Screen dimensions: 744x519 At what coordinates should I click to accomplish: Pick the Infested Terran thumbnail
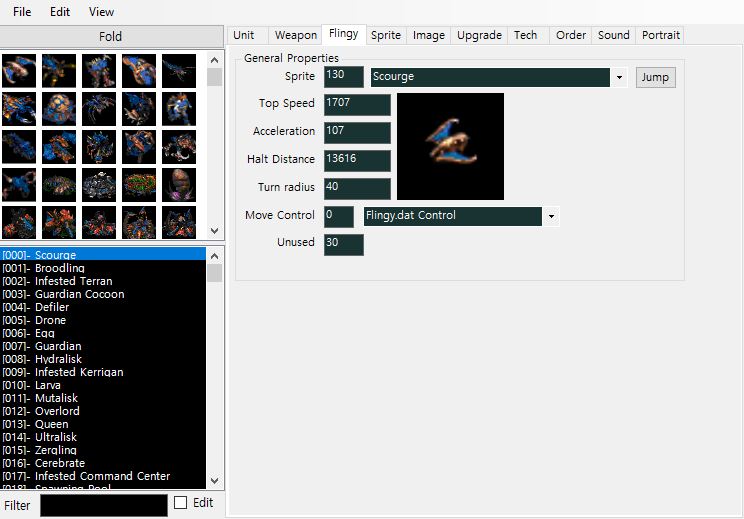pyautogui.click(x=99, y=71)
